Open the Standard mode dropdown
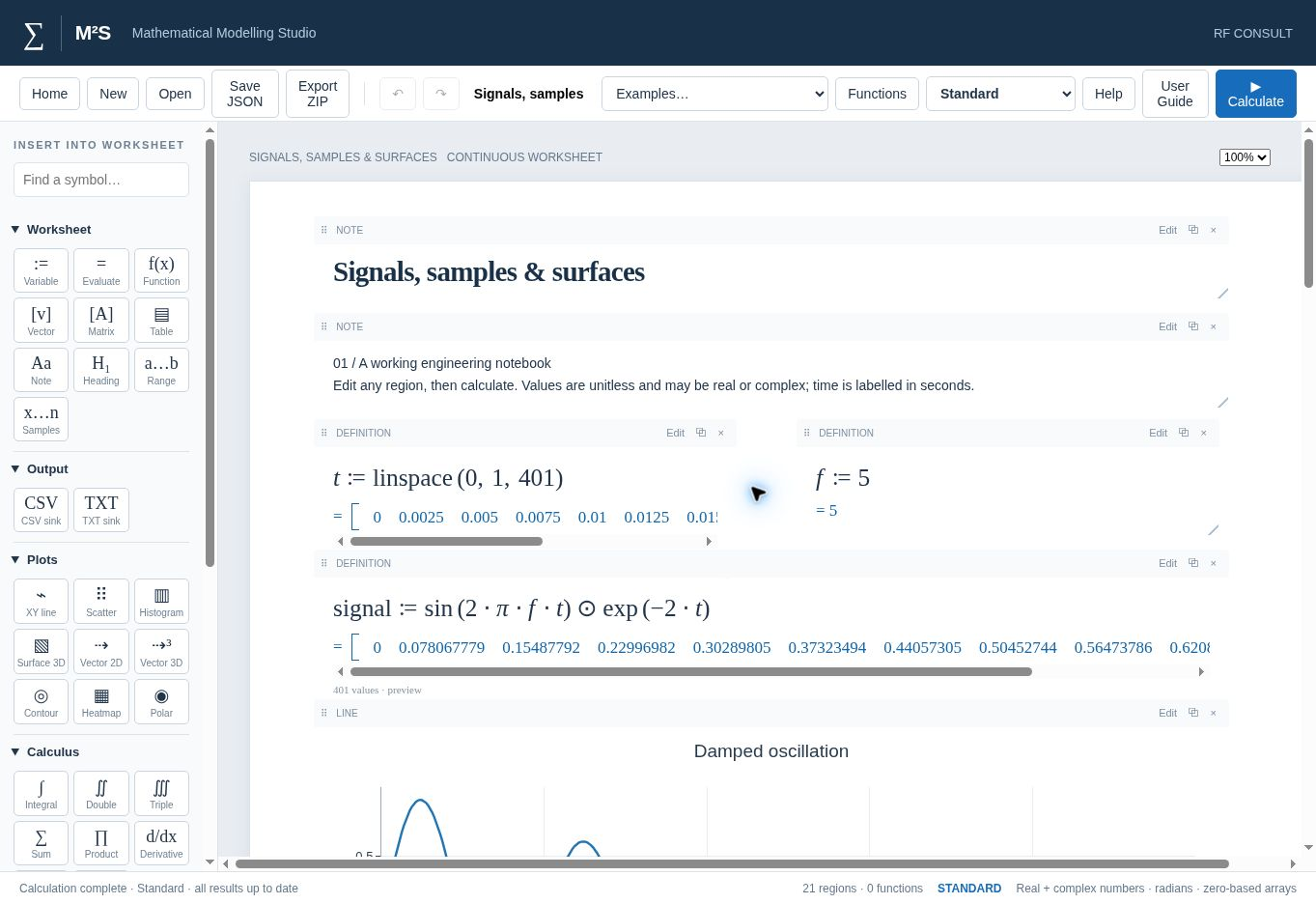Screen dimensions: 1316x904 pyautogui.click(x=1000, y=94)
